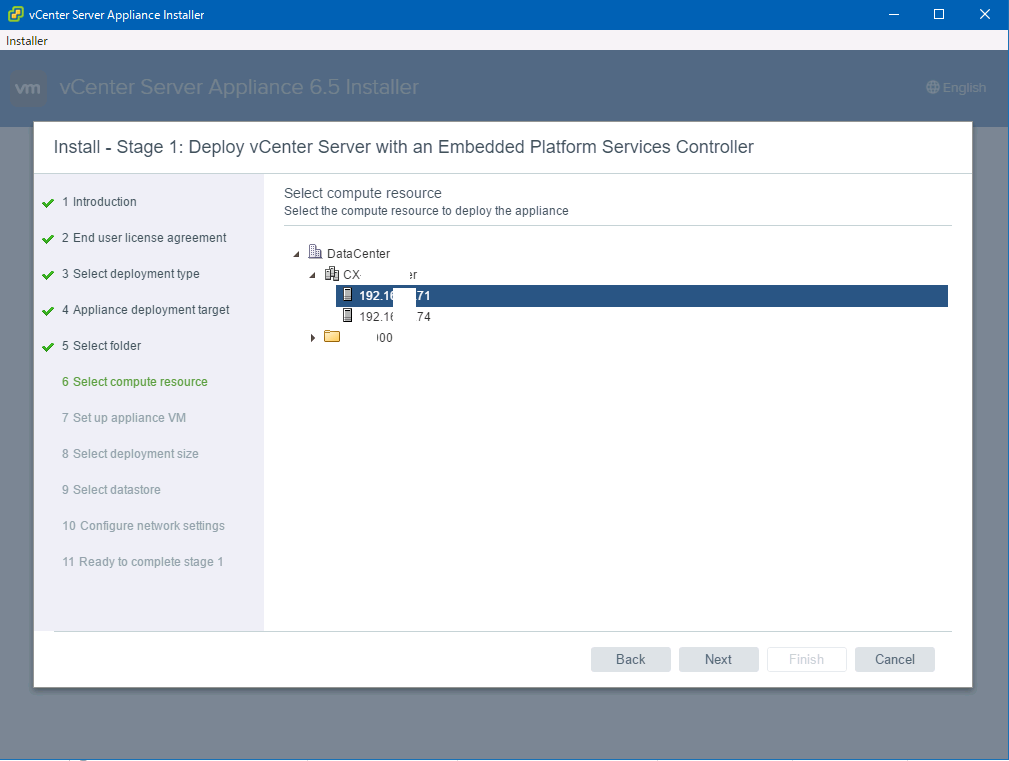Click the globe language icon
This screenshot has width=1009, height=761.
pyautogui.click(x=932, y=87)
